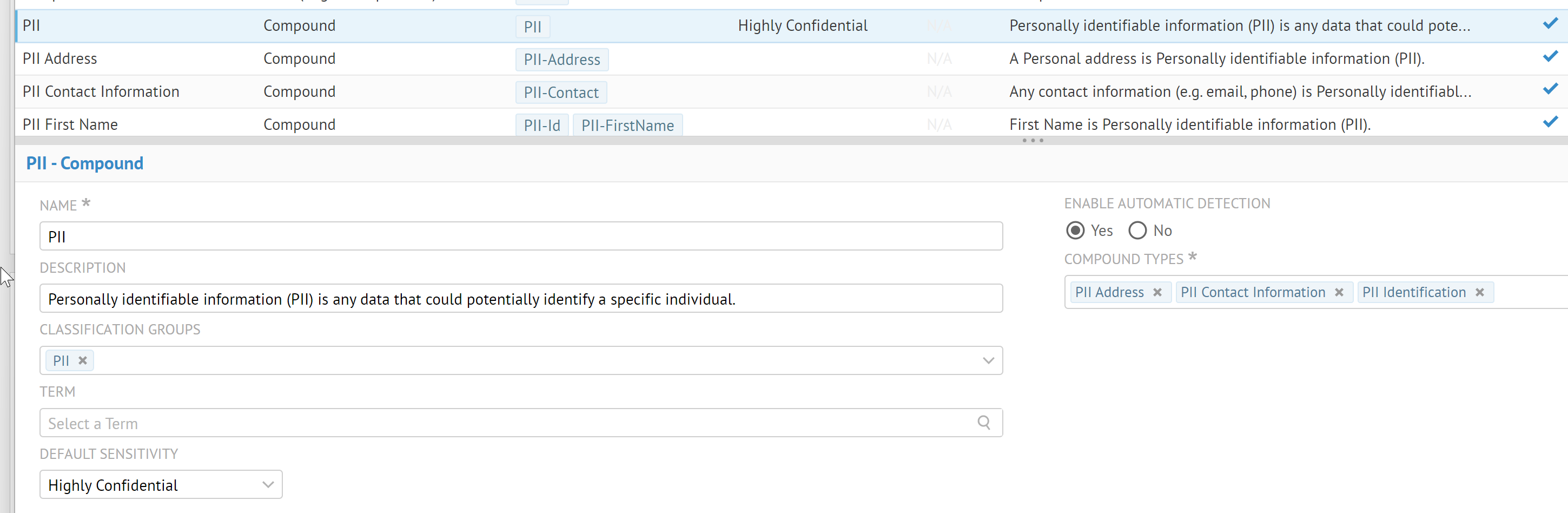Select Yes for automatic detection
The image size is (1568, 513).
pyautogui.click(x=1076, y=231)
